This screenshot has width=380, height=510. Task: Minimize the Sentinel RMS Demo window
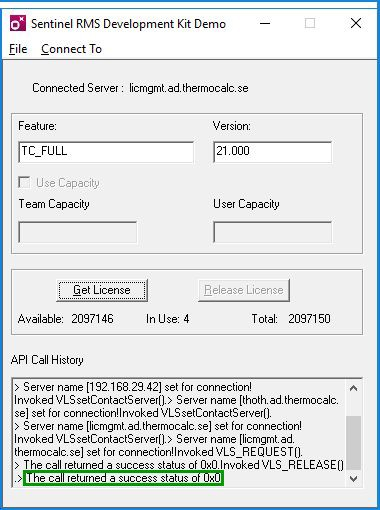(x=265, y=23)
